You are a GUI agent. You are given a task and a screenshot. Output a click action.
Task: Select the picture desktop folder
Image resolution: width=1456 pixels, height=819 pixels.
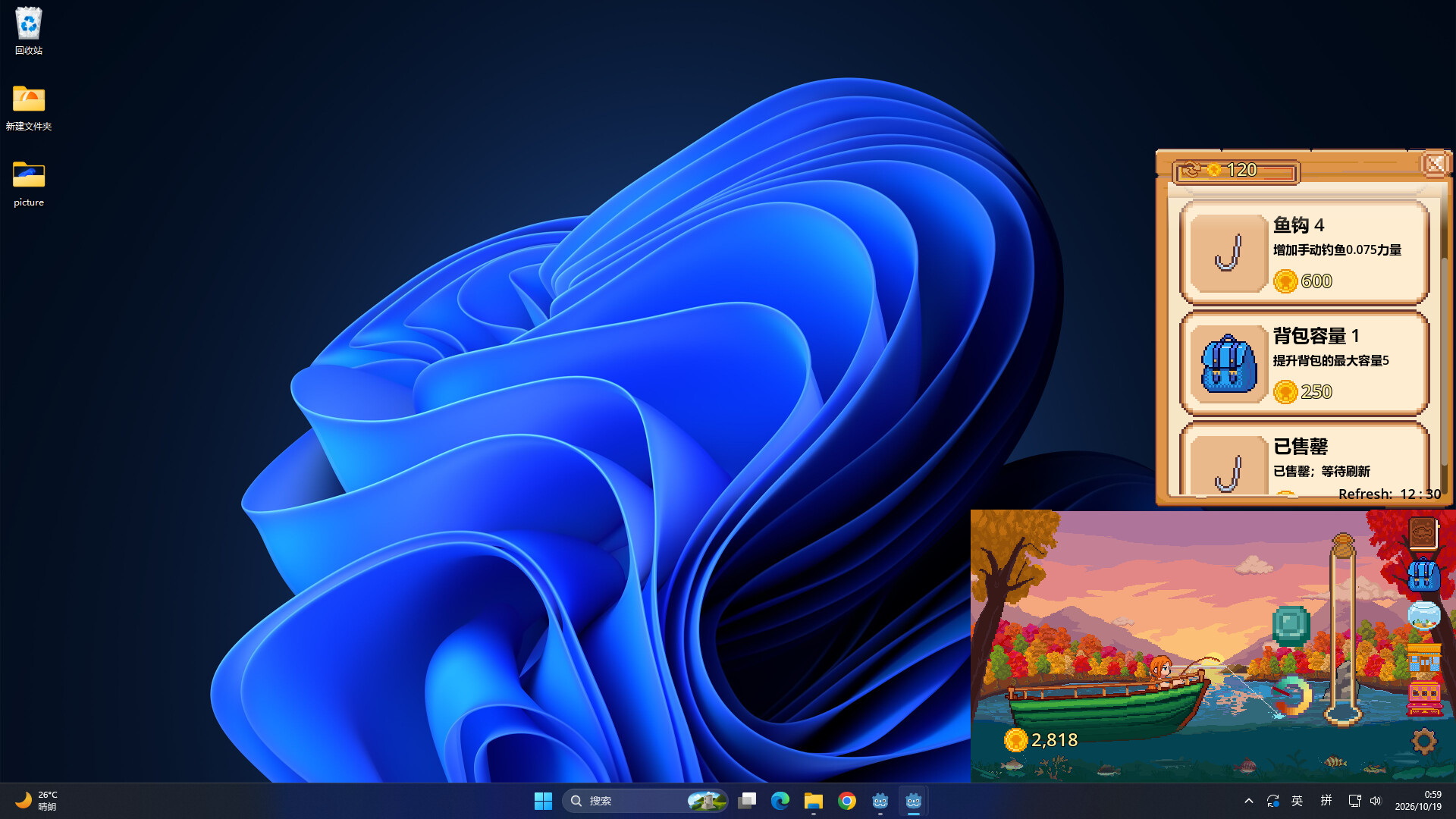pos(29,183)
